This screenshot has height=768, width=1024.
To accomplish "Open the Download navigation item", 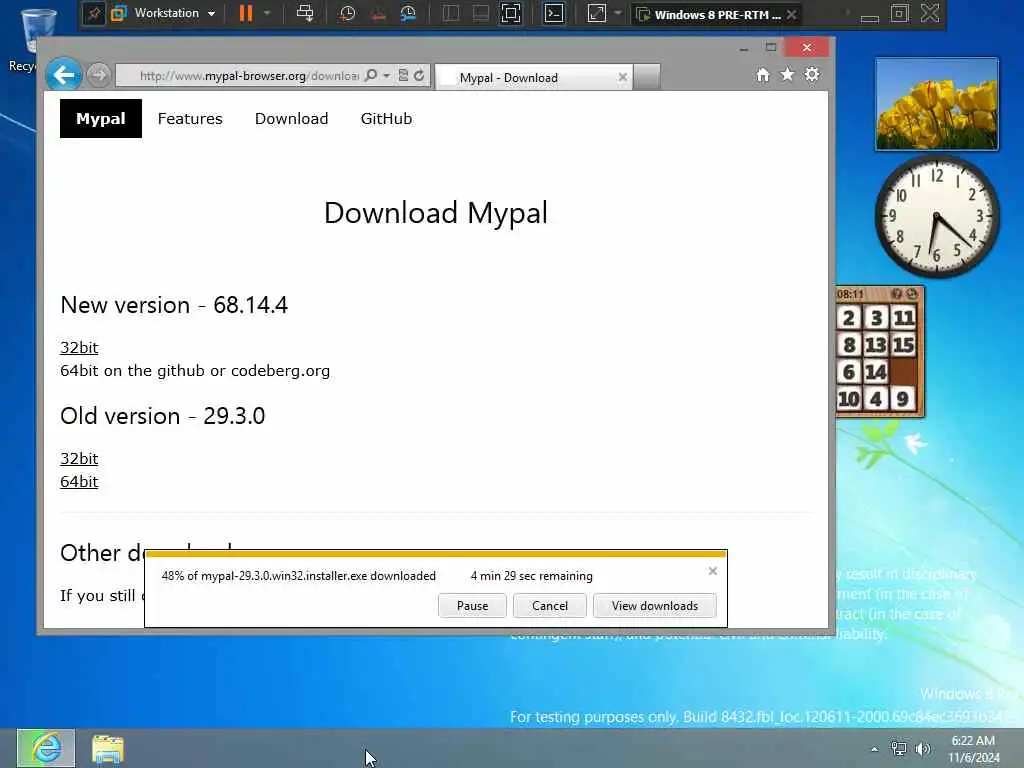I will click(291, 118).
